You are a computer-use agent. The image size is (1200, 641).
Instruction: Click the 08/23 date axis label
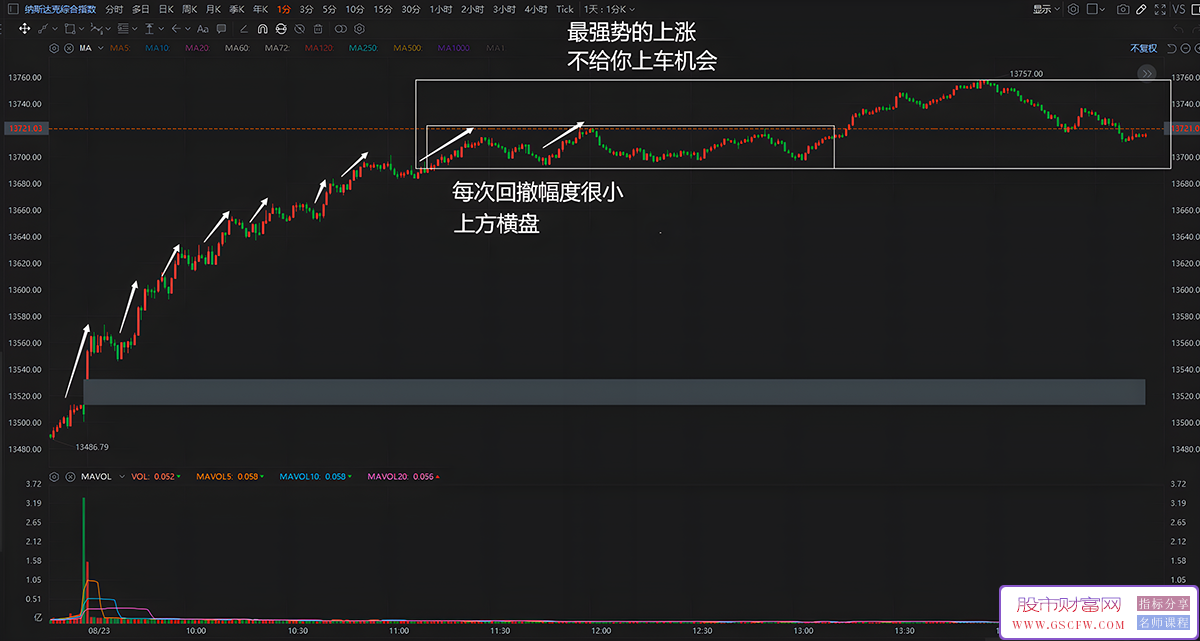coord(98,631)
